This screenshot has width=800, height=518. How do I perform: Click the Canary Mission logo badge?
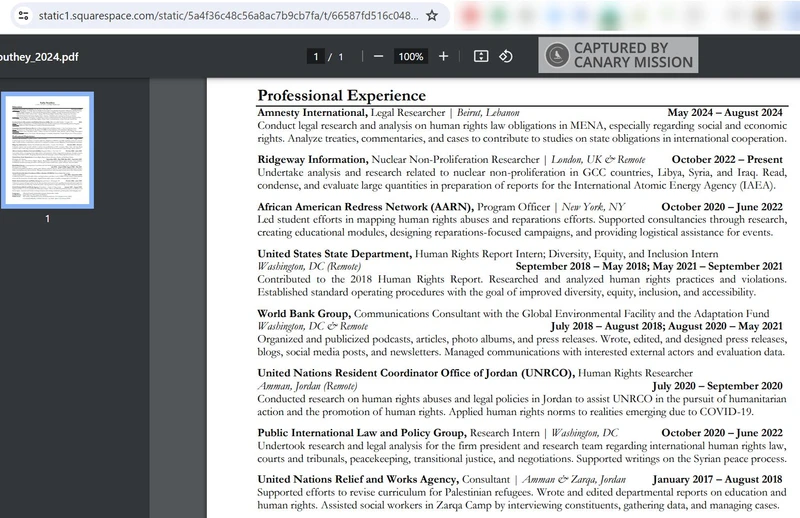[618, 55]
